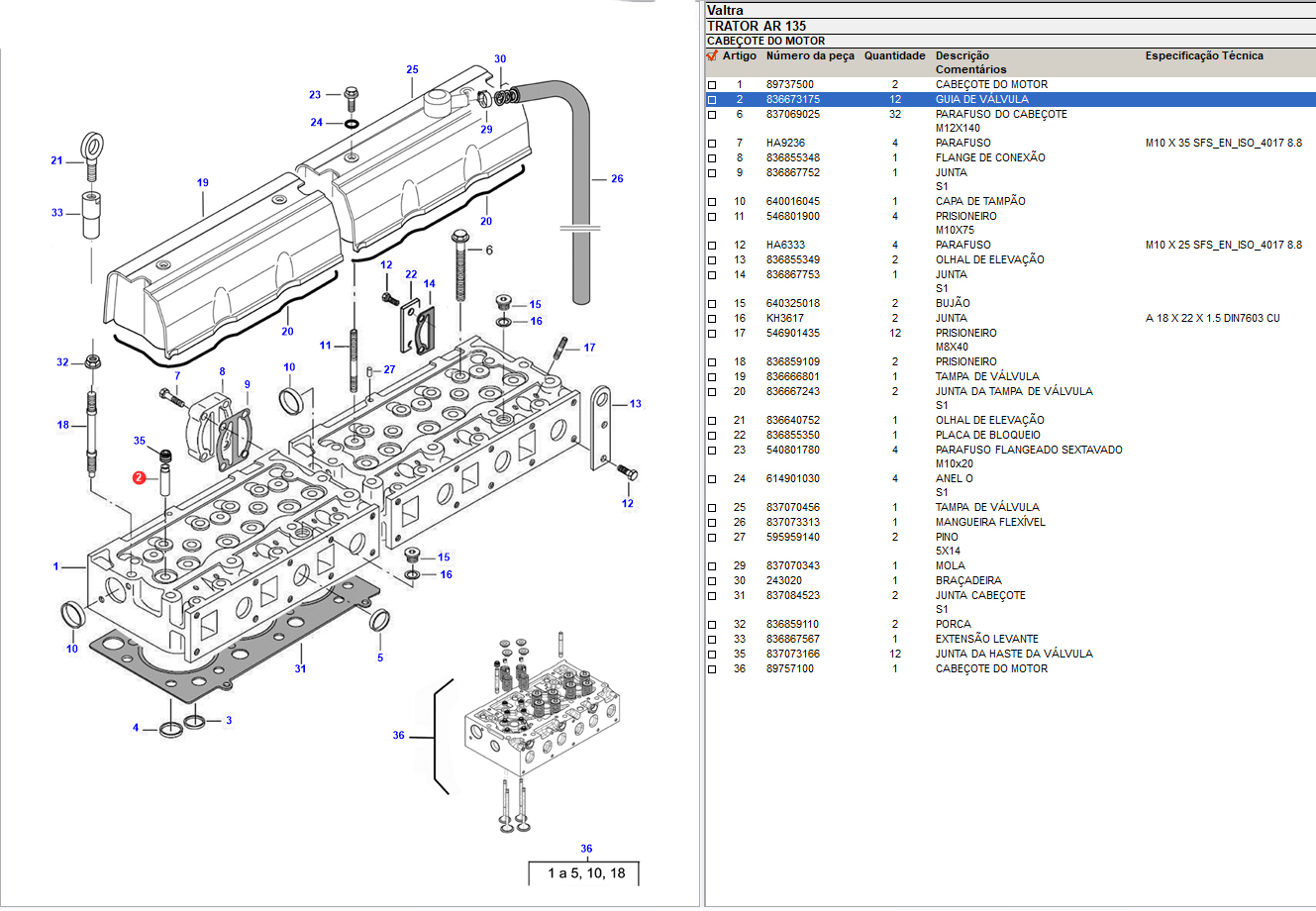The height and width of the screenshot is (911, 1316).
Task: Select callout 13 beside the lifting bracket
Action: [x=635, y=404]
